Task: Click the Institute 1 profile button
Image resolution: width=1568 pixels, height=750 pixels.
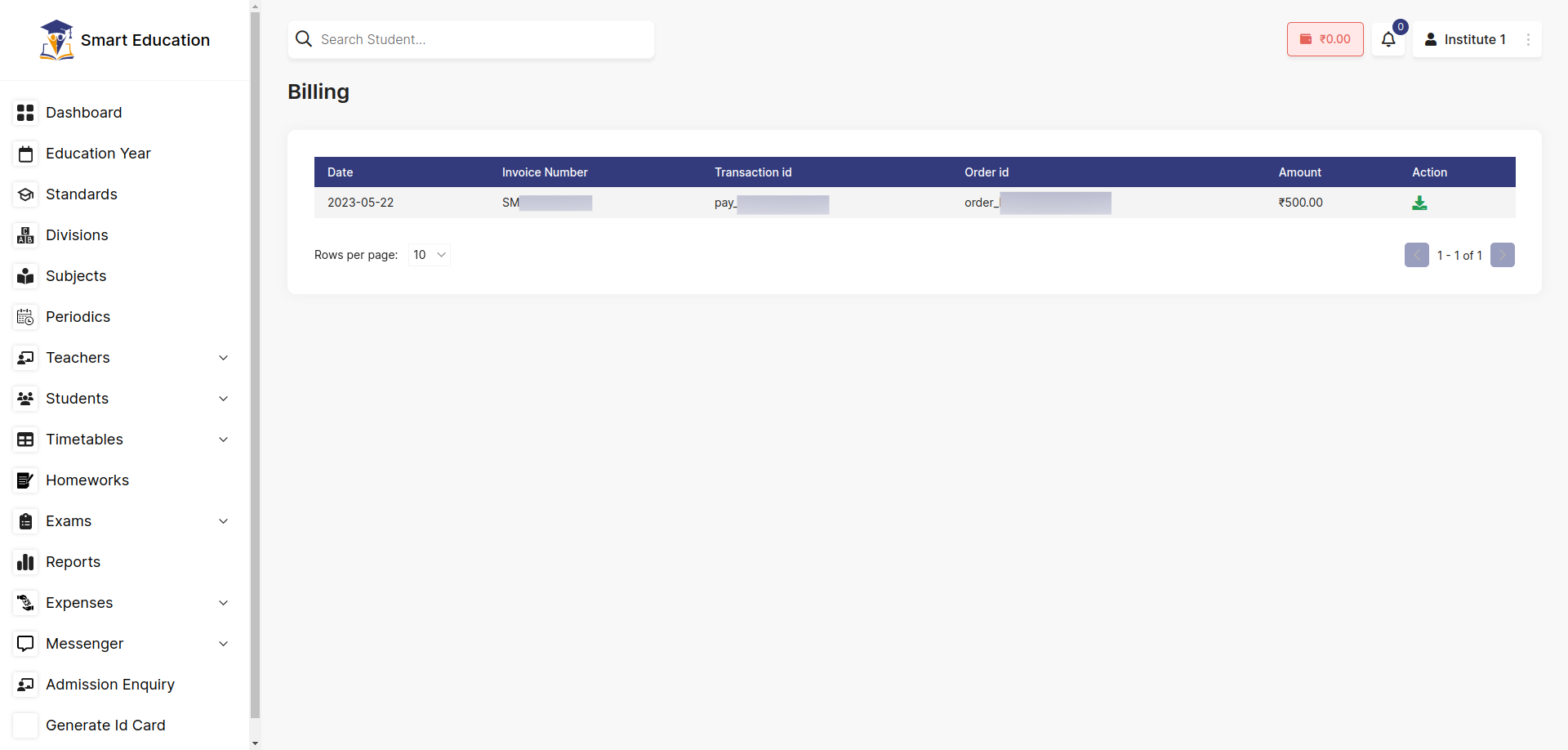Action: (1477, 39)
